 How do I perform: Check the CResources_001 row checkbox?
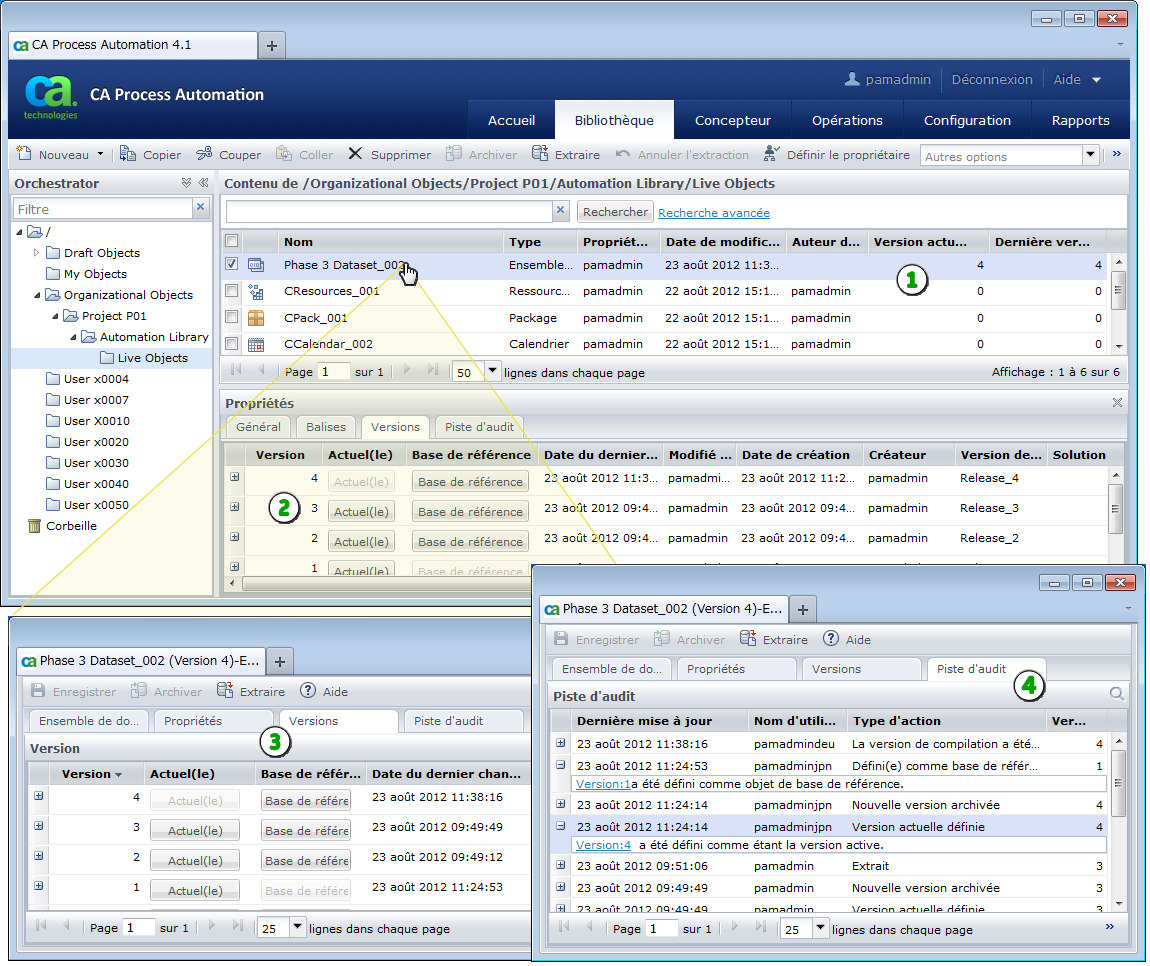[x=232, y=291]
